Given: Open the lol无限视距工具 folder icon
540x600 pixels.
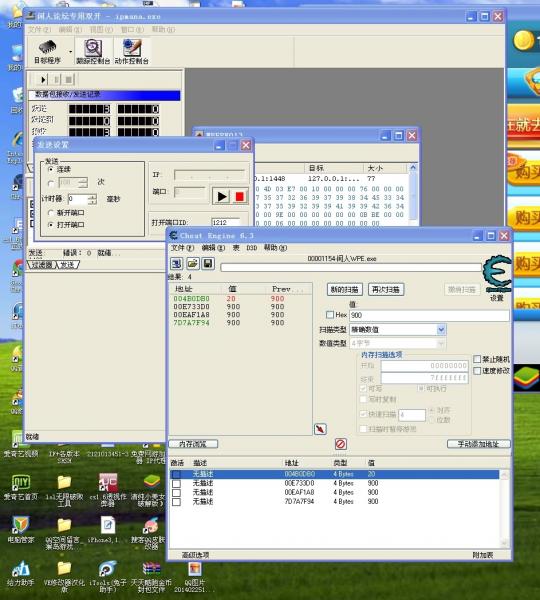Looking at the screenshot, I should pos(64,490).
